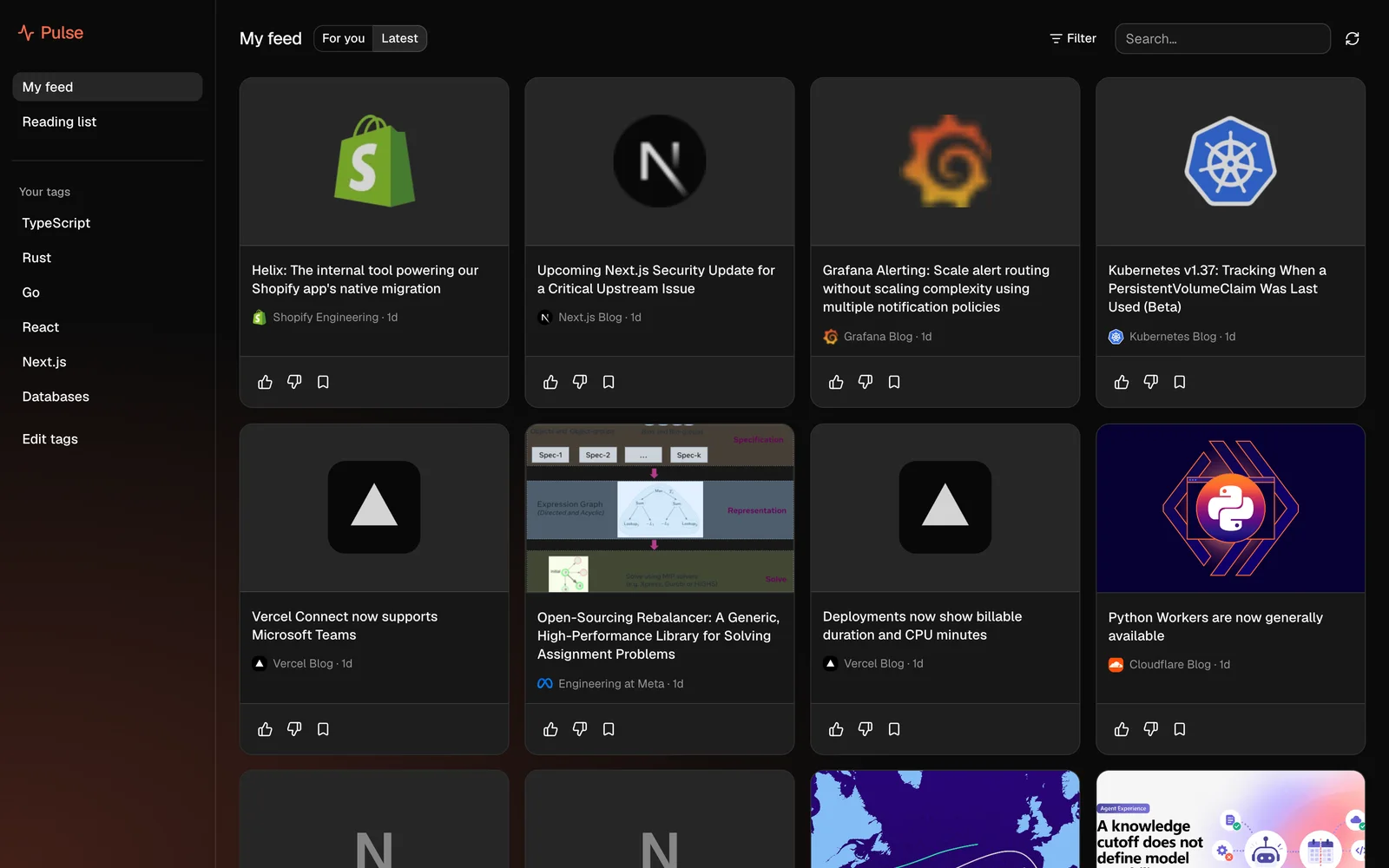Click the Kubernetes Blog source label
The width and height of the screenshot is (1389, 868).
coord(1173,337)
